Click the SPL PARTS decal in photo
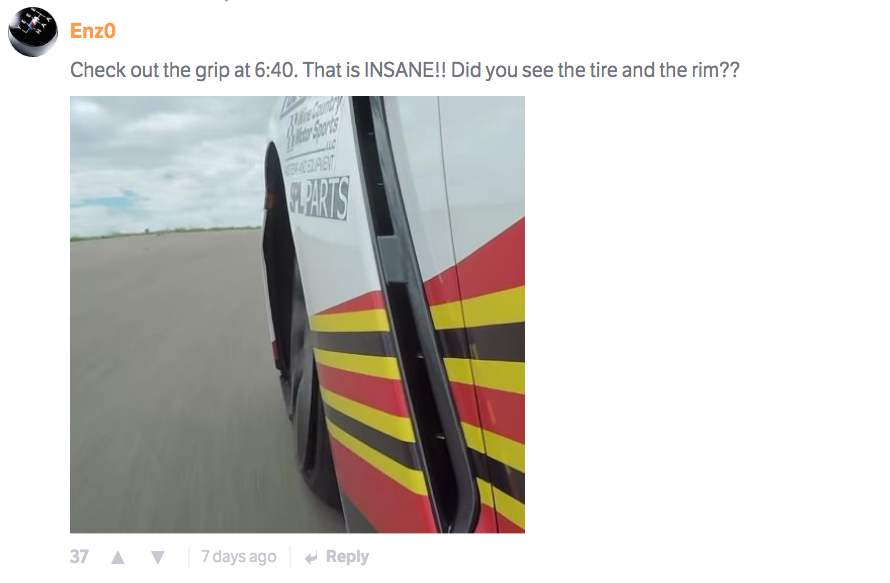 (x=319, y=199)
